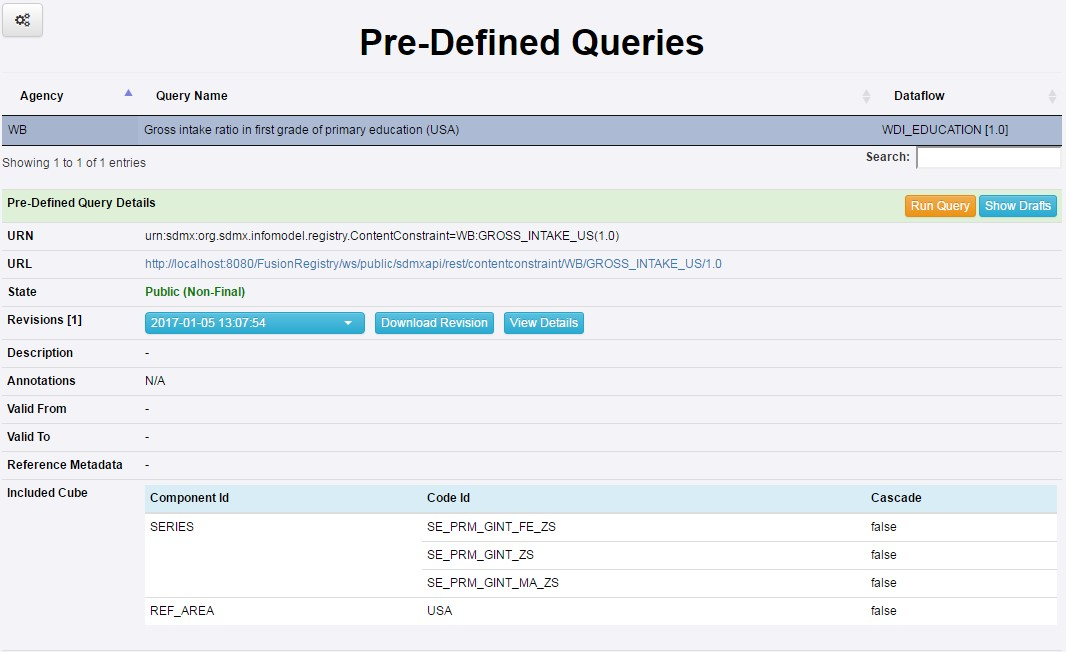Click the REF_AREA component cell

(182, 611)
